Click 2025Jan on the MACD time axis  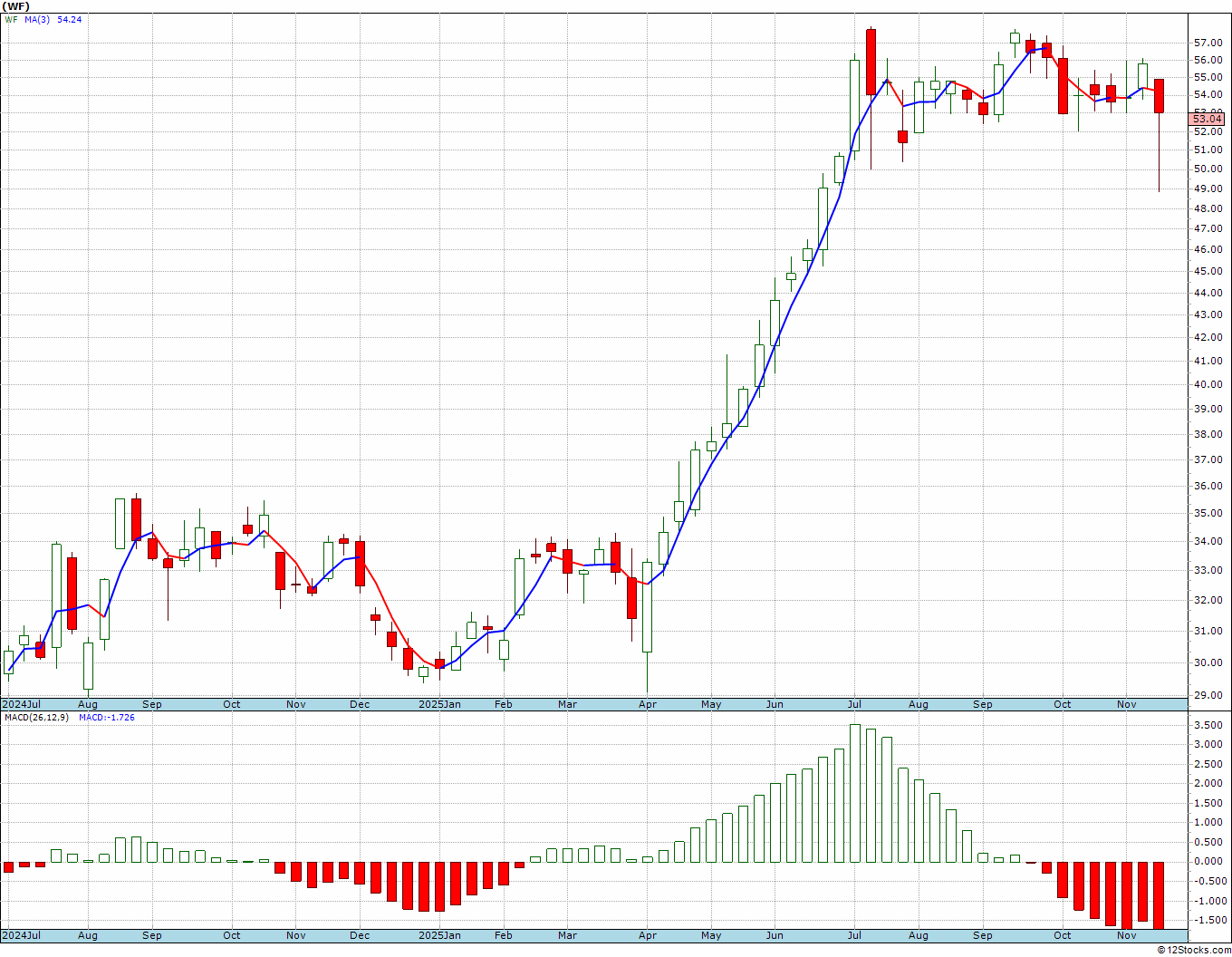tap(439, 935)
